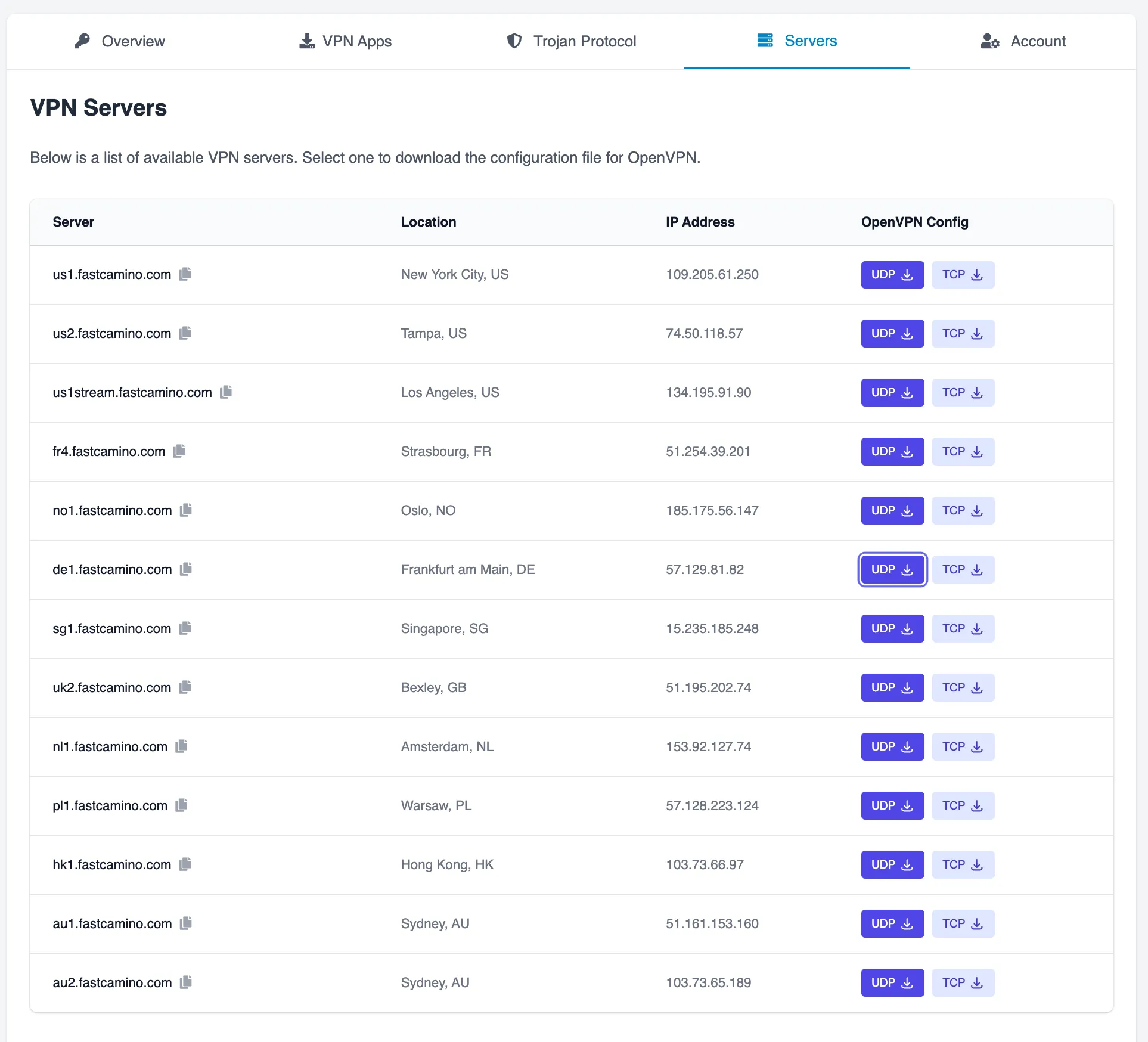1148x1042 pixels.
Task: Copy de1.fastcamino.com server address
Action: 186,569
